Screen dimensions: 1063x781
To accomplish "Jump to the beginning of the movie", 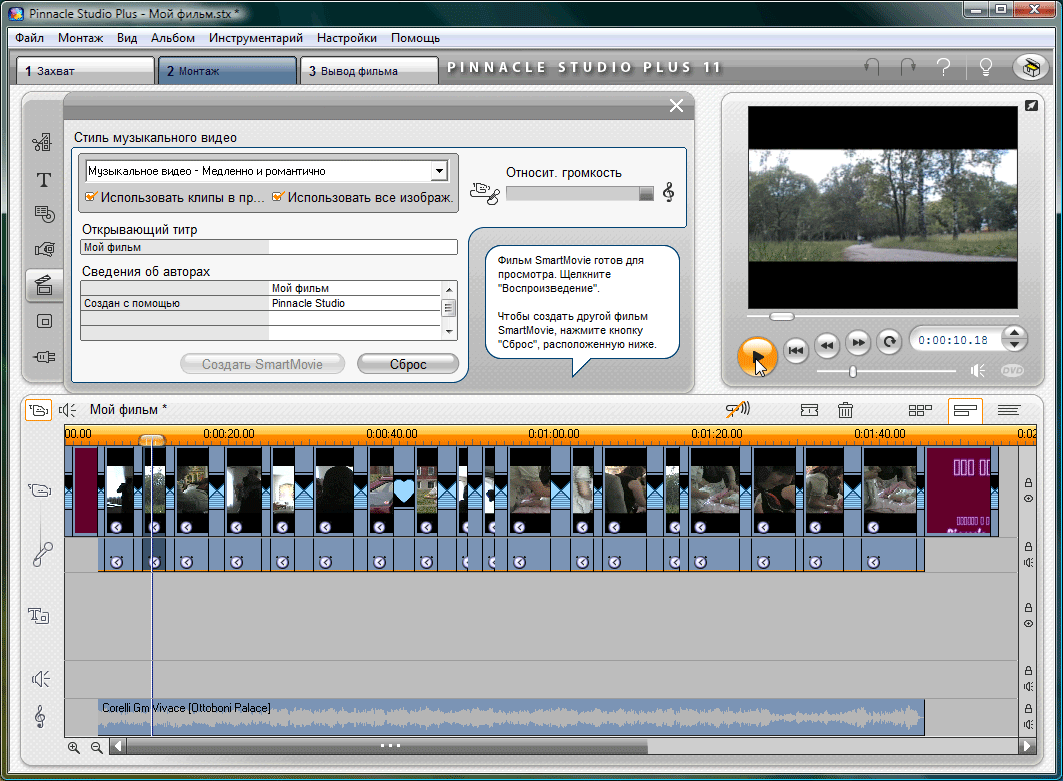I will (x=796, y=350).
